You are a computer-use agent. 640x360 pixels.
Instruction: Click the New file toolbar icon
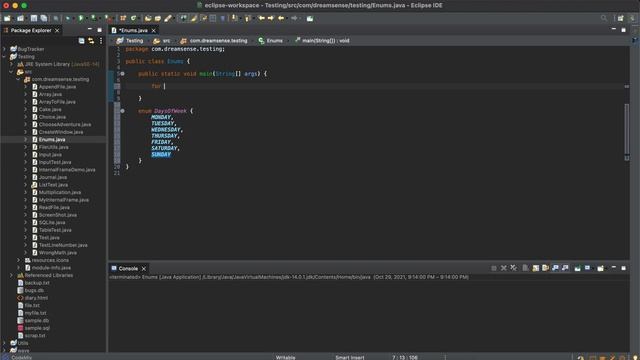[x=7, y=18]
